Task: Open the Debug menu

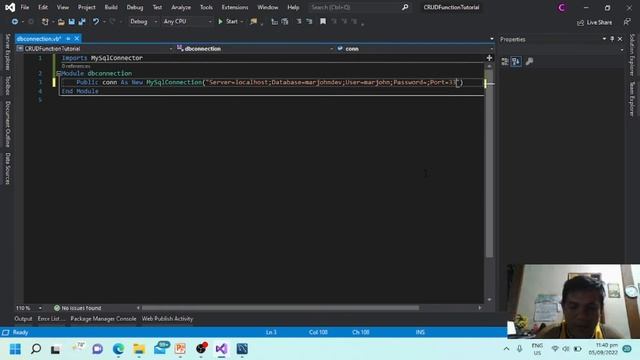Action: coord(135,7)
